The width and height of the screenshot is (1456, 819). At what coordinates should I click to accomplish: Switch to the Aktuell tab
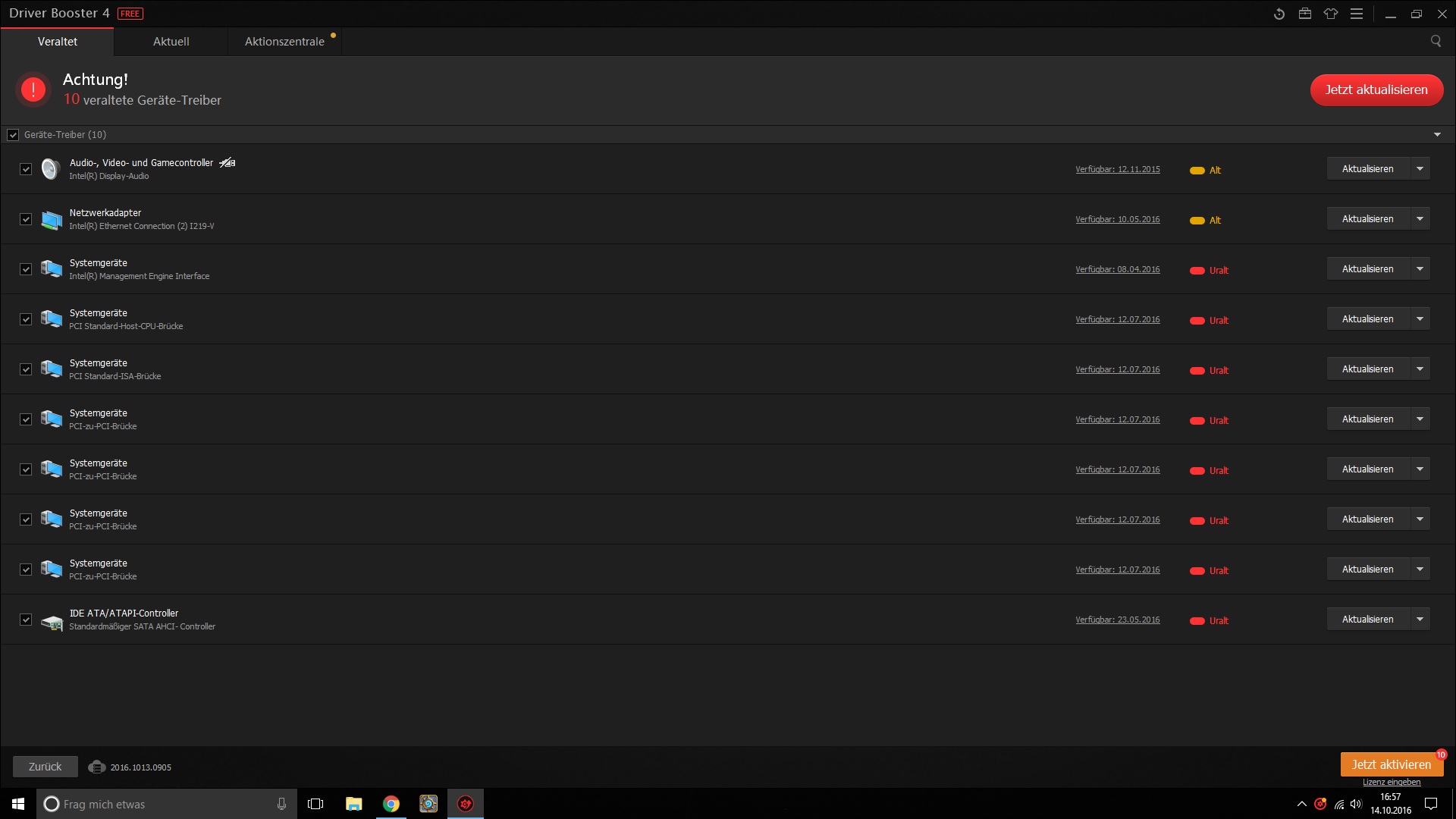171,42
